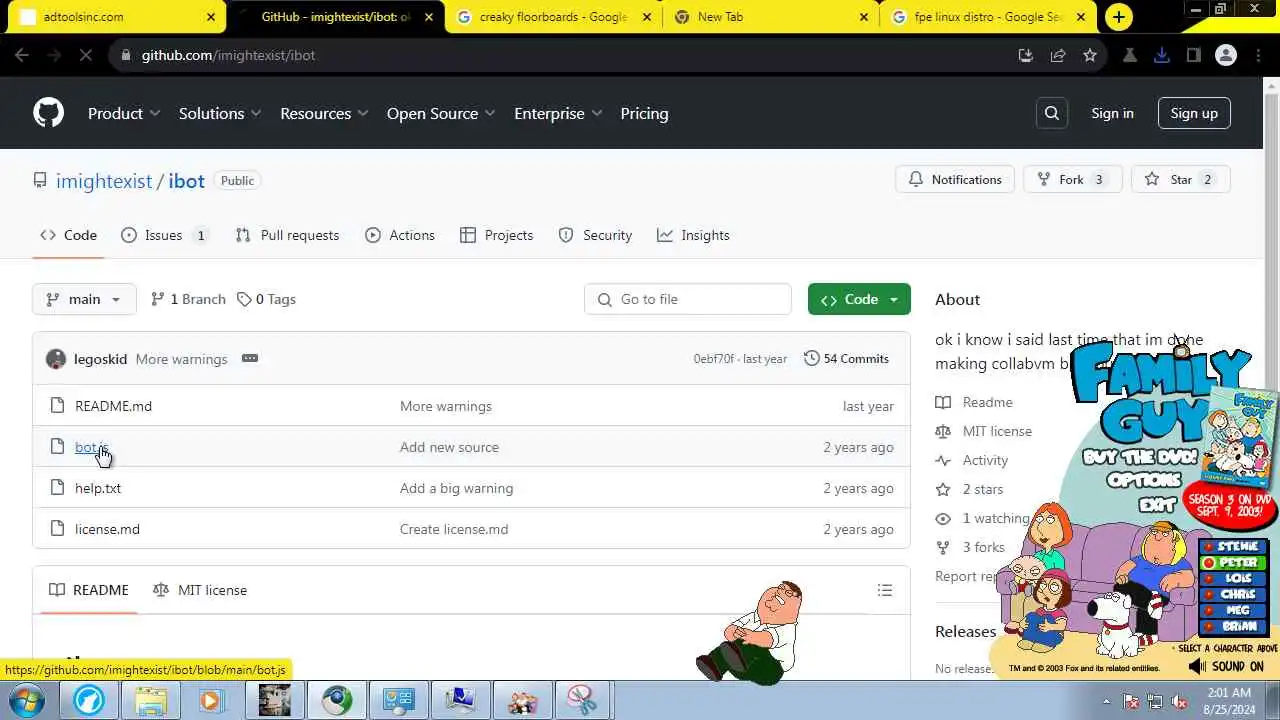Open Chrome downloads icon
The image size is (1280, 720).
[1162, 55]
